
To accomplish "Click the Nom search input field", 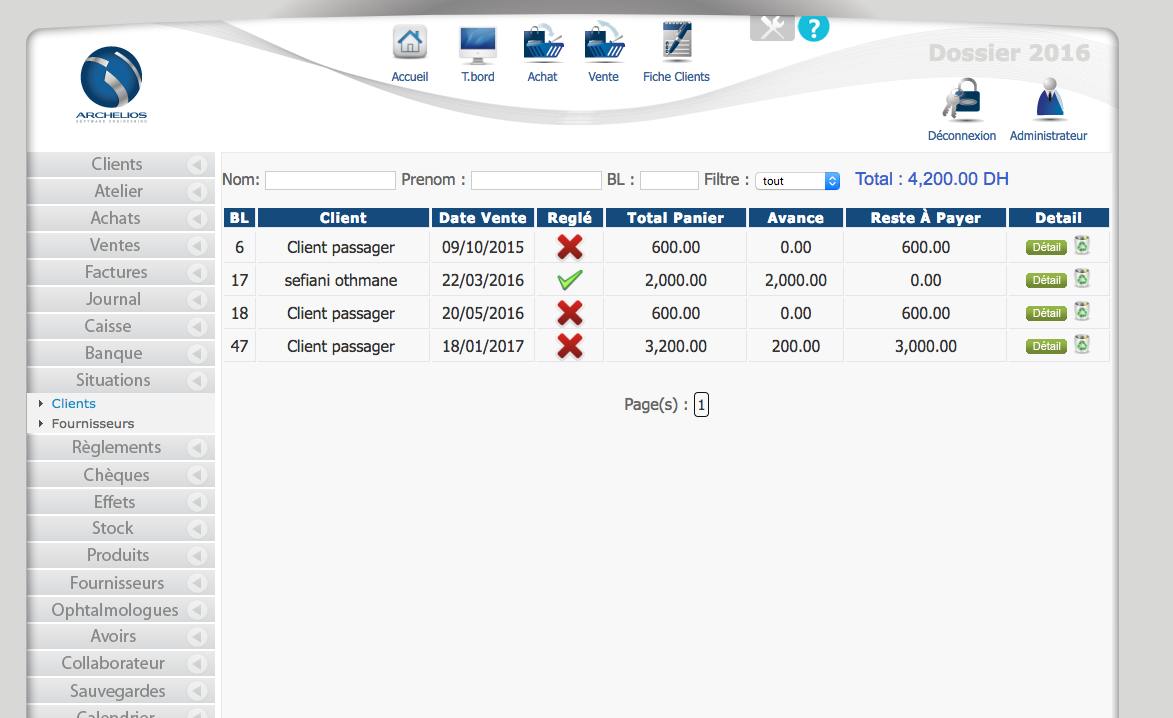I will (330, 181).
